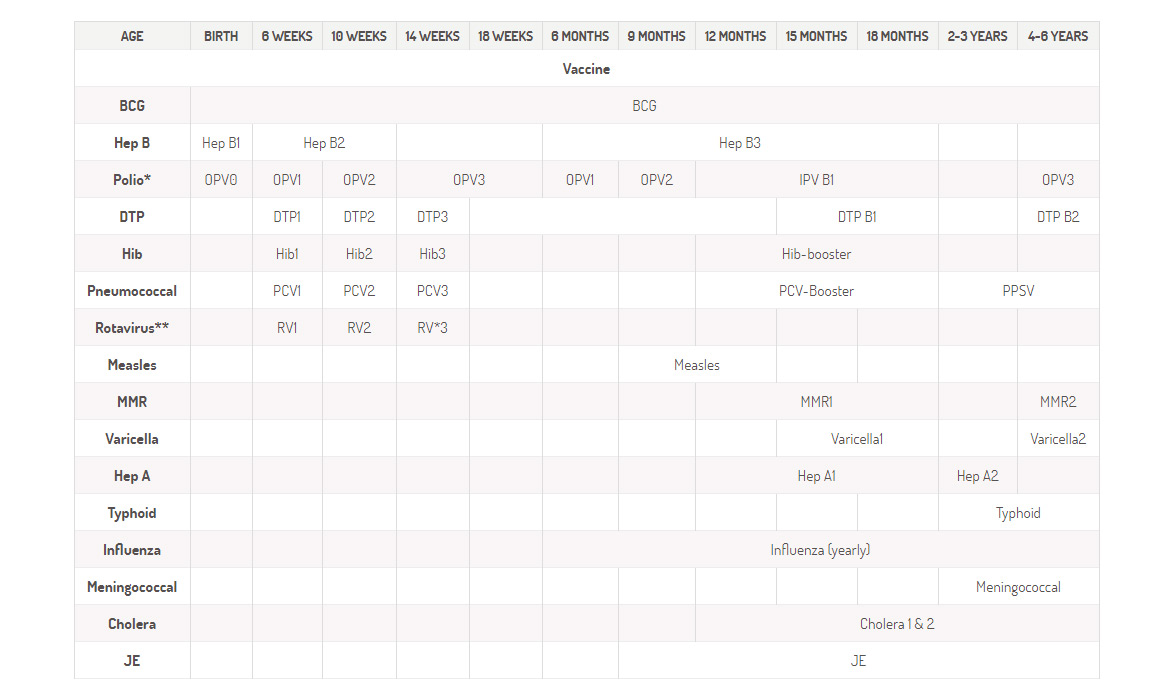Select the Pneumococcal row label
The image size is (1170, 696).
[132, 291]
